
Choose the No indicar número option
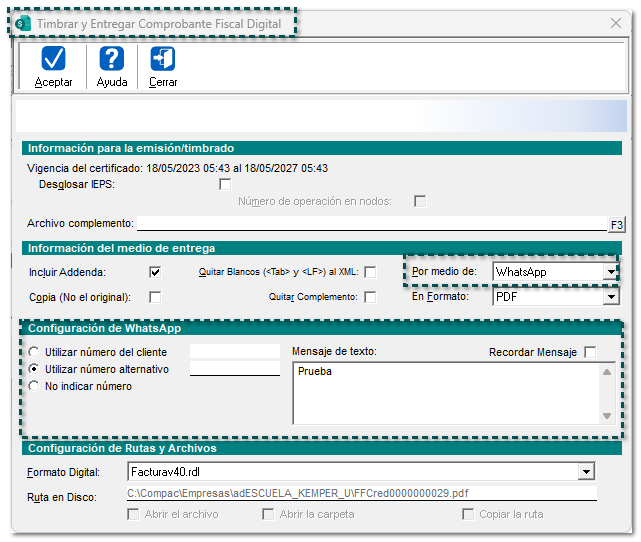click(36, 386)
